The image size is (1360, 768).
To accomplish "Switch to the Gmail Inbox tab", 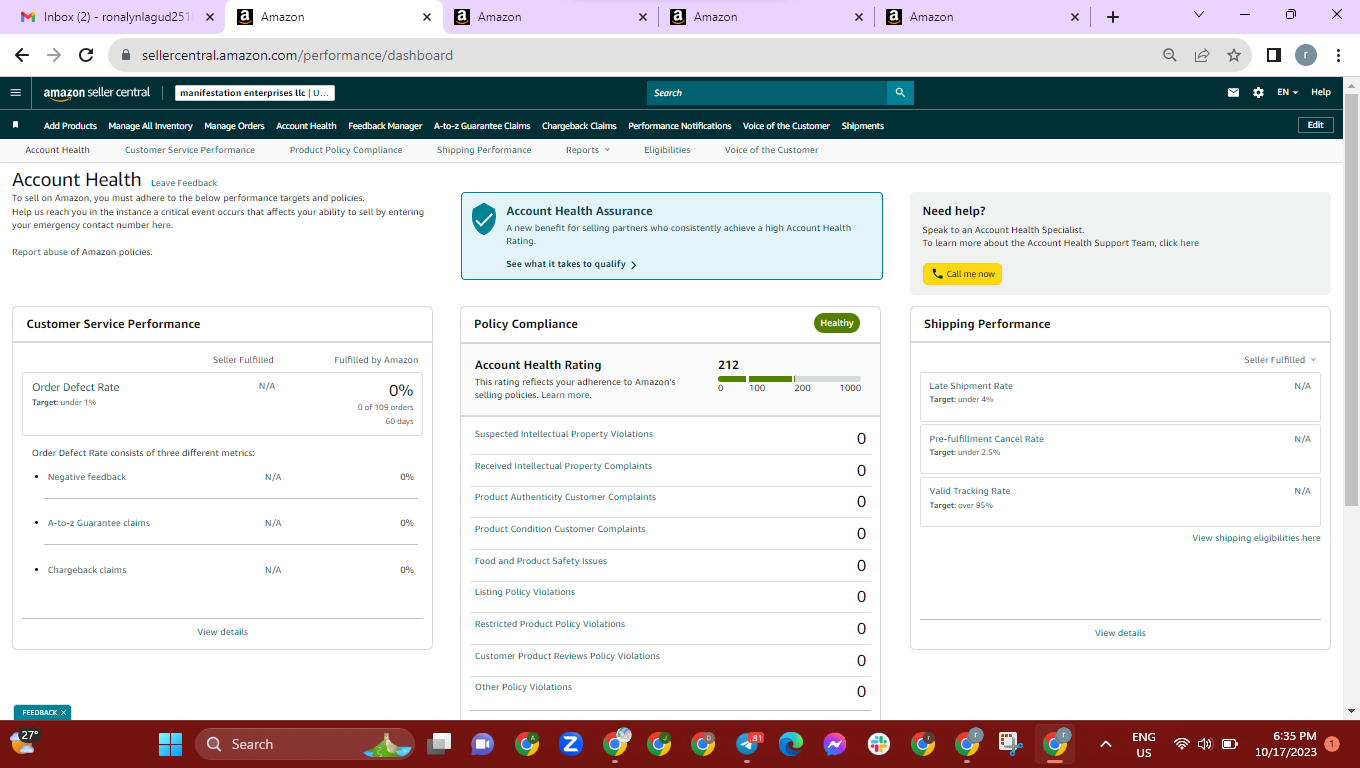I will pyautogui.click(x=117, y=17).
